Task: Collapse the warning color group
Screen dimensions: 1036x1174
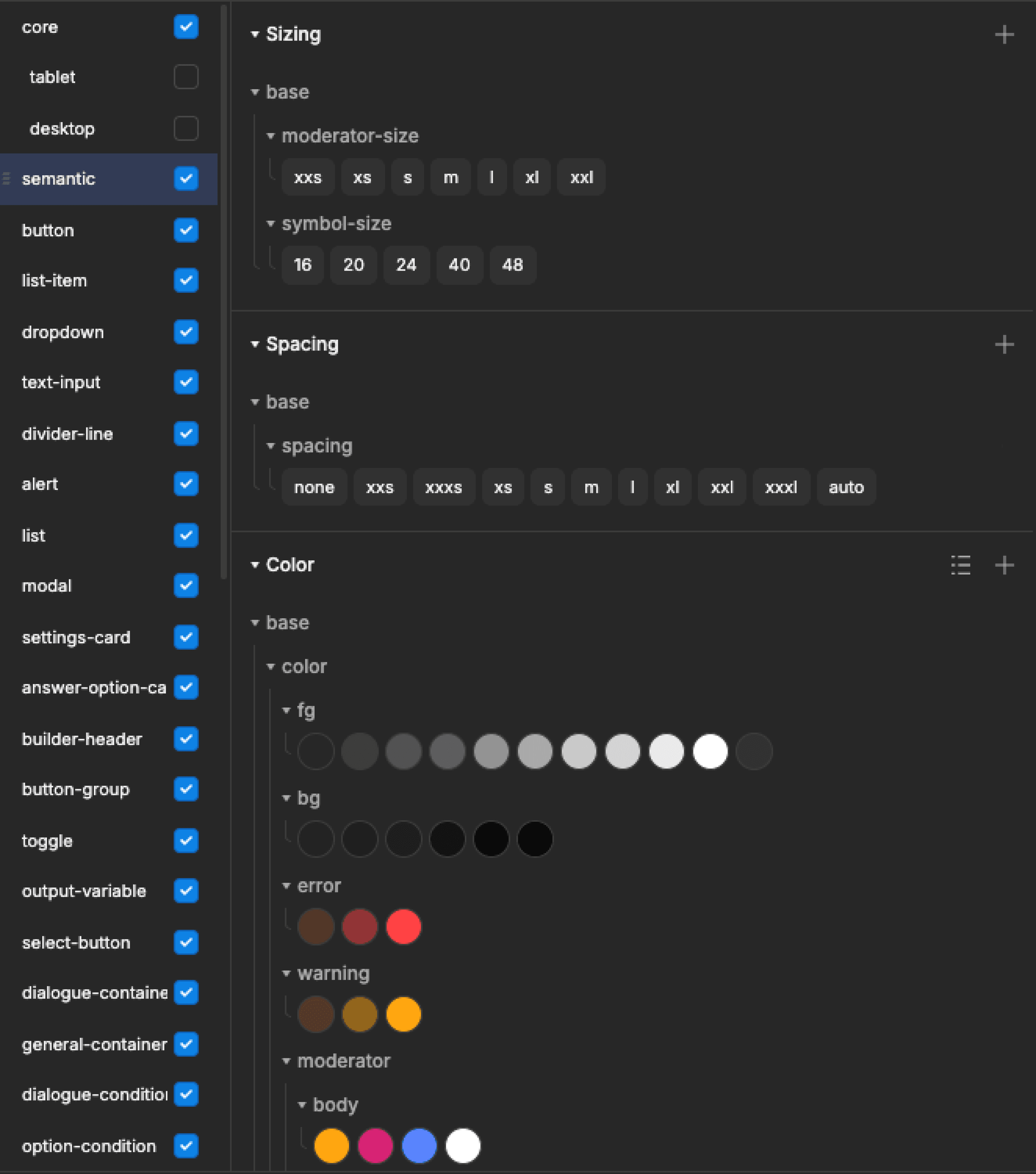Action: click(x=286, y=973)
